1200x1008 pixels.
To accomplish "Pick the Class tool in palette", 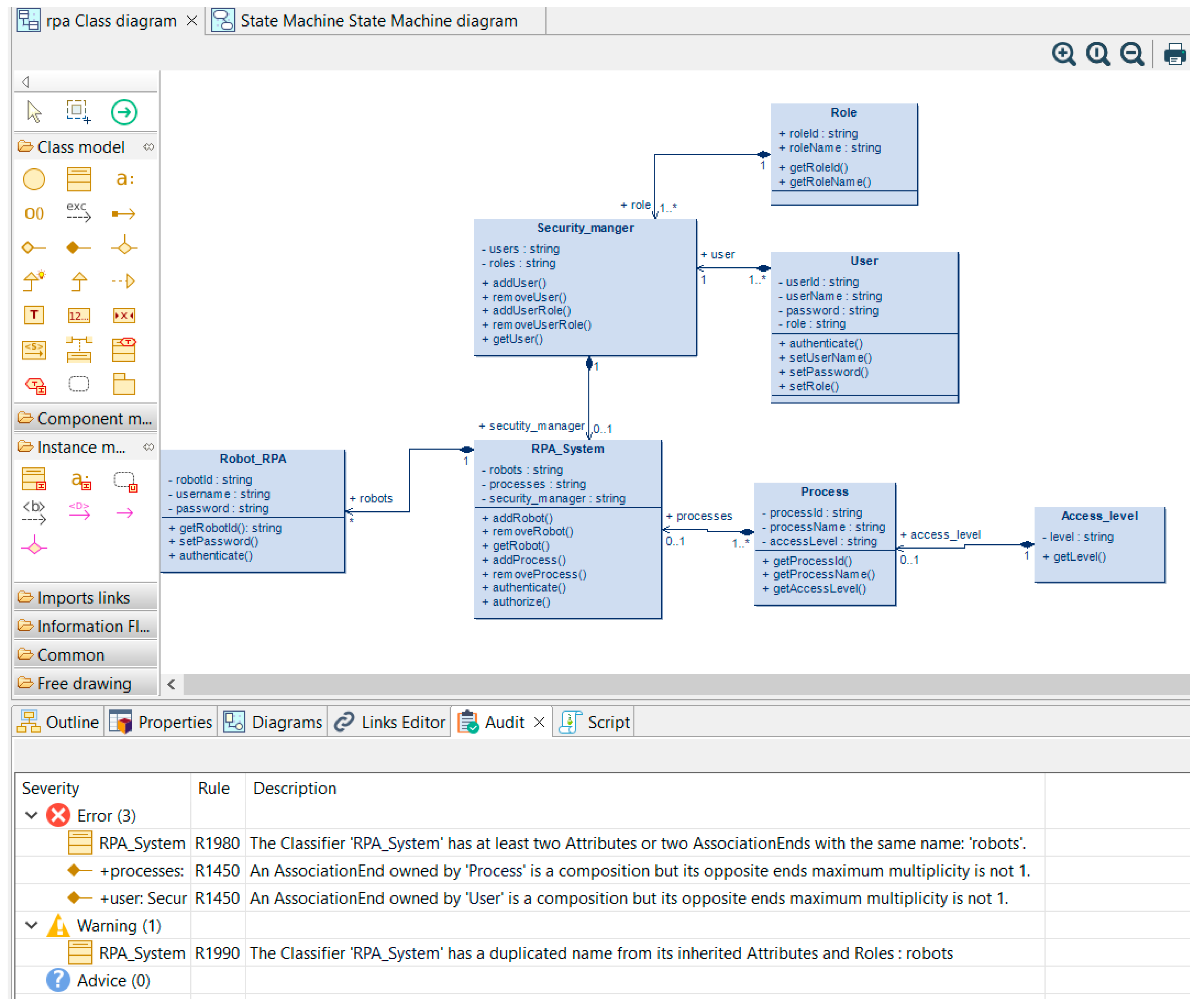I will tap(79, 179).
